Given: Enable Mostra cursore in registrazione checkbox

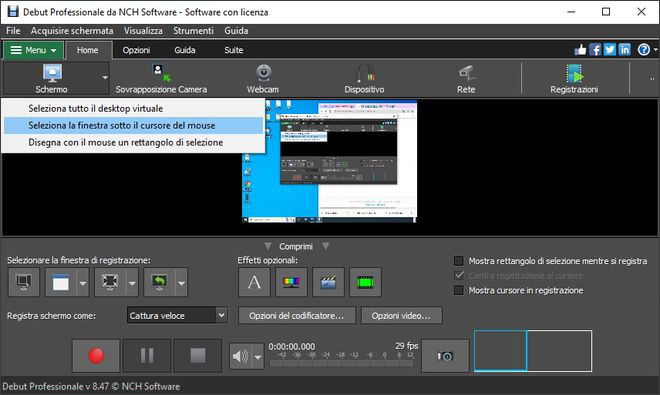Looking at the screenshot, I should [x=459, y=290].
